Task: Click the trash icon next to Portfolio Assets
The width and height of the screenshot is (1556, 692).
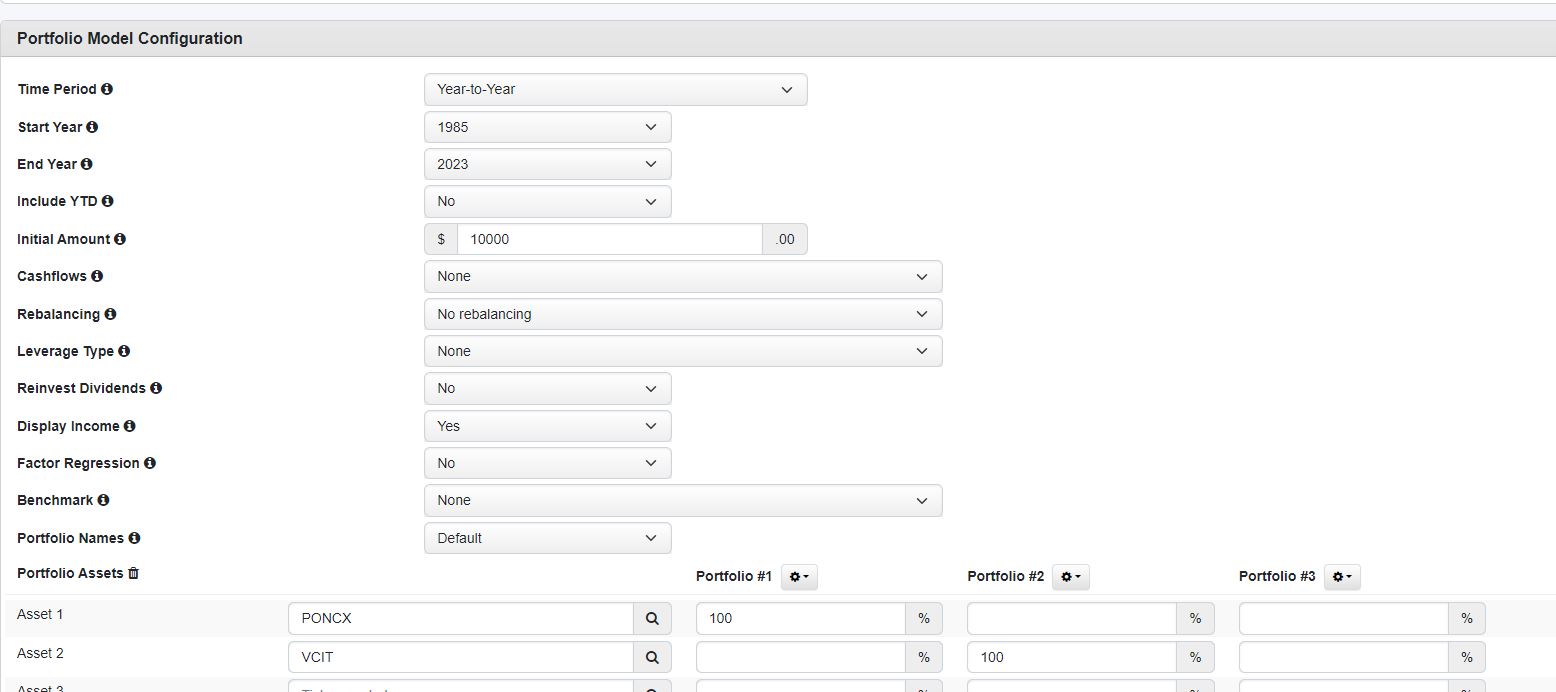Action: click(134, 573)
